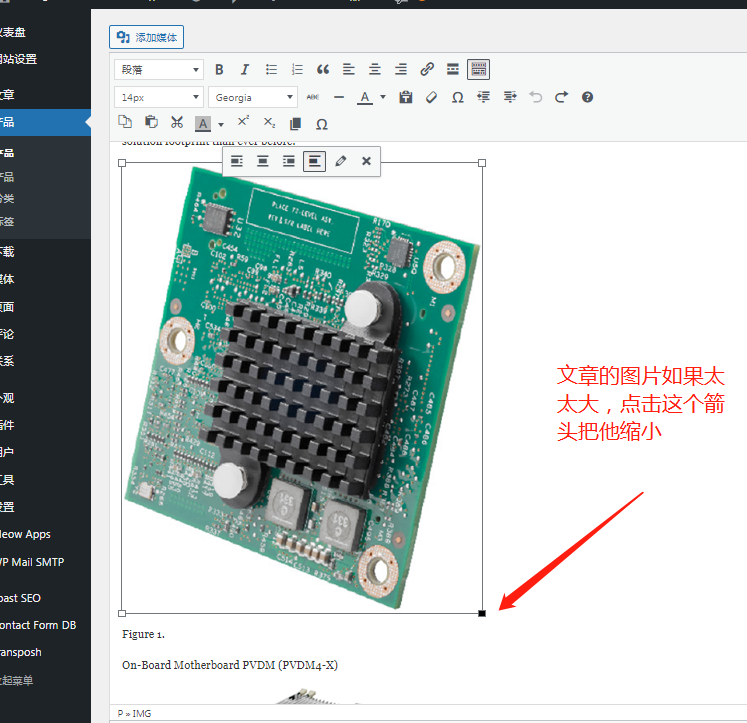Toggle bold formatting
This screenshot has height=723, width=747.
[x=219, y=70]
